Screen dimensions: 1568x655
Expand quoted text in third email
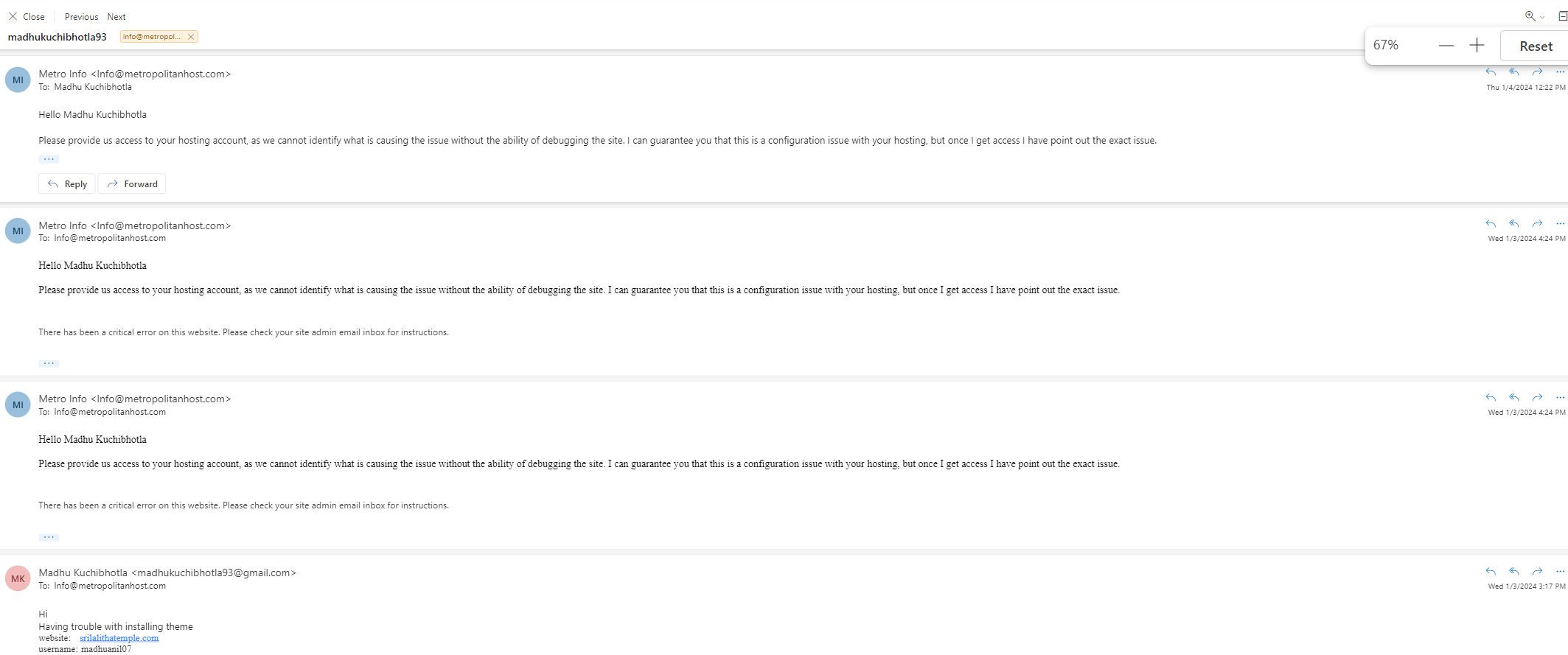49,537
